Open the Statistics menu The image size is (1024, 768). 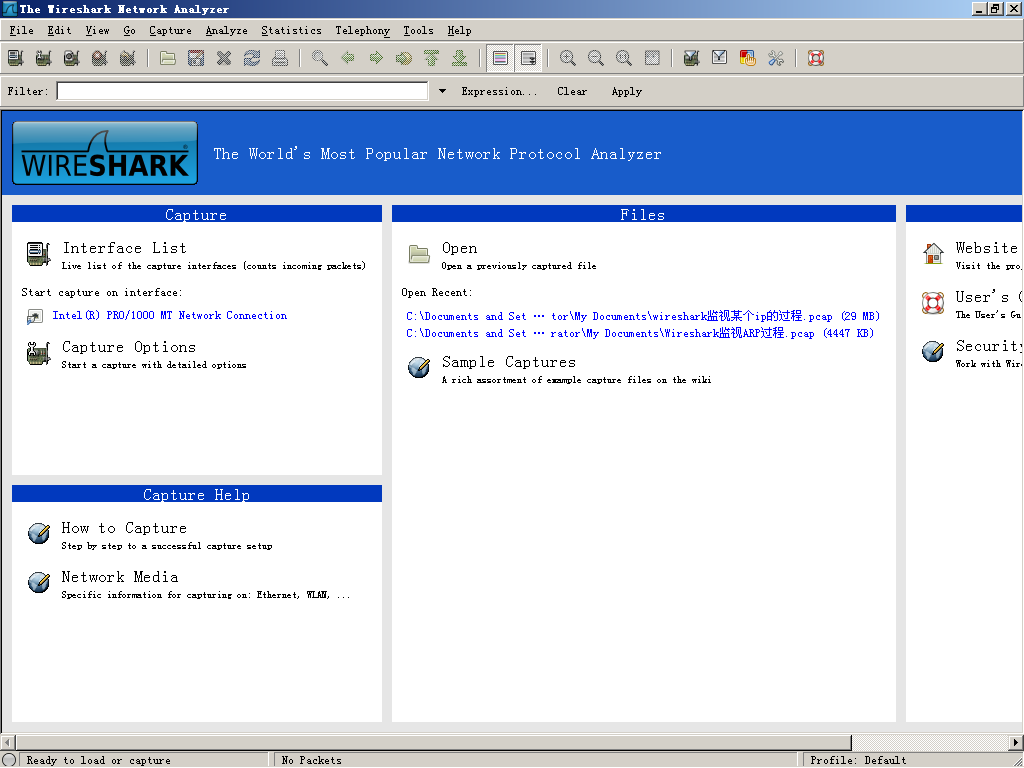291,31
